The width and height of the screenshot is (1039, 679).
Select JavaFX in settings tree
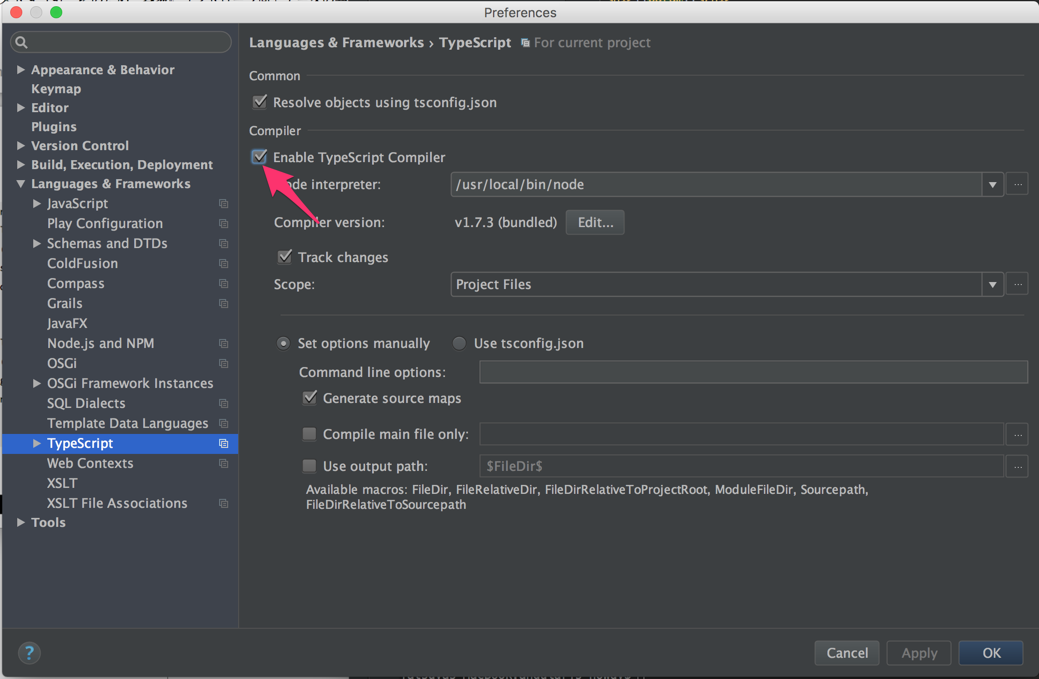67,323
